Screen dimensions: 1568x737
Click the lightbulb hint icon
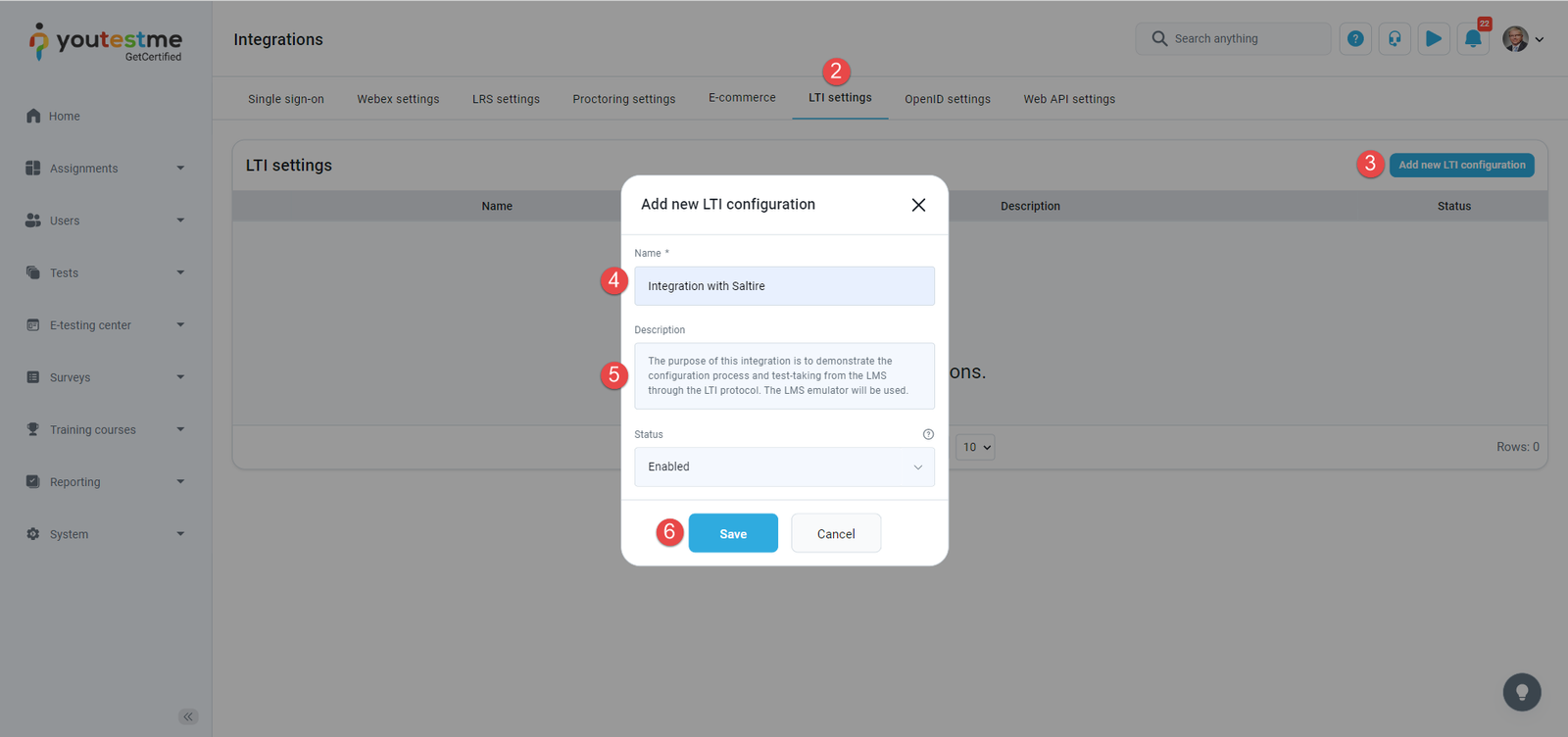click(x=1522, y=692)
